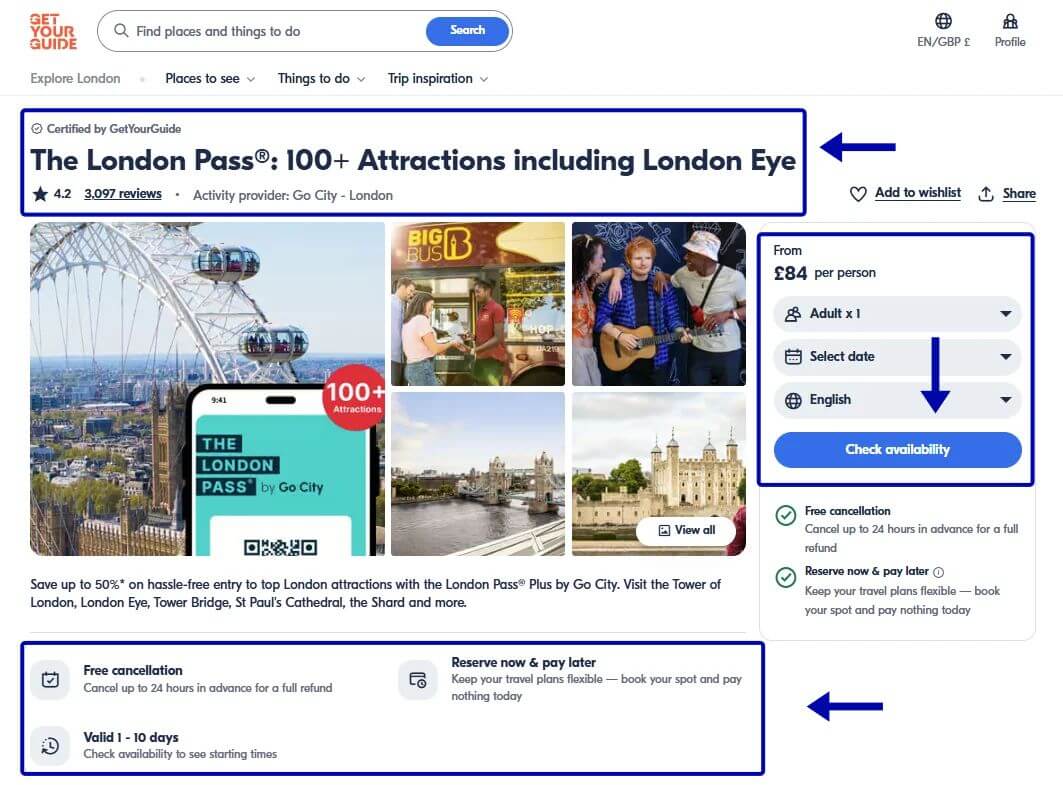The width and height of the screenshot is (1063, 785).
Task: Open the Profile icon
Action: (1009, 21)
